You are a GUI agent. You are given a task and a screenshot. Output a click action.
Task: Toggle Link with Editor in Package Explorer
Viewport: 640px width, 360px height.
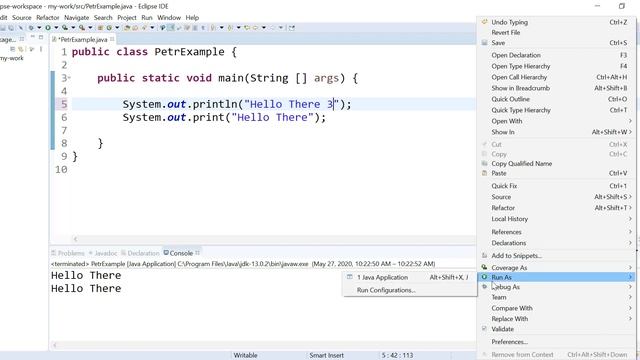[20, 49]
